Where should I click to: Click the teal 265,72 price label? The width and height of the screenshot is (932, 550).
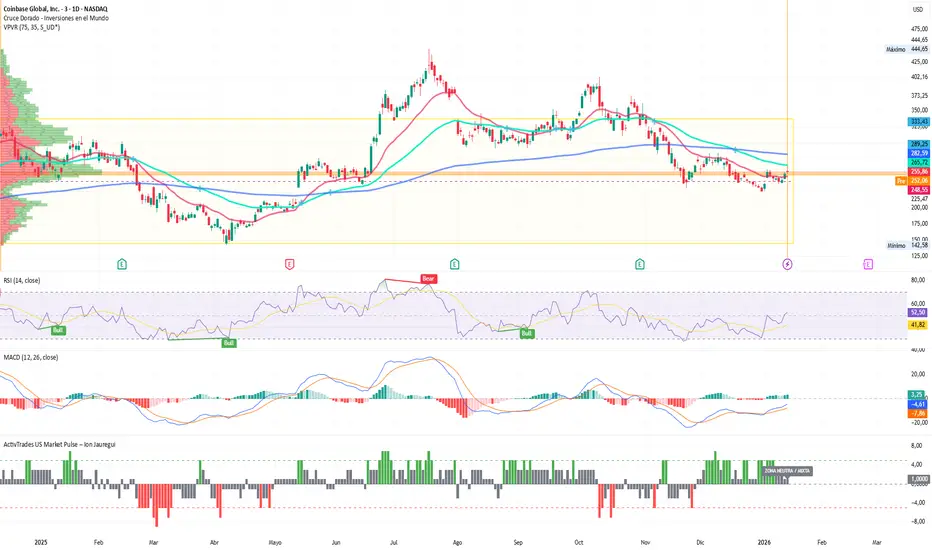tap(919, 162)
